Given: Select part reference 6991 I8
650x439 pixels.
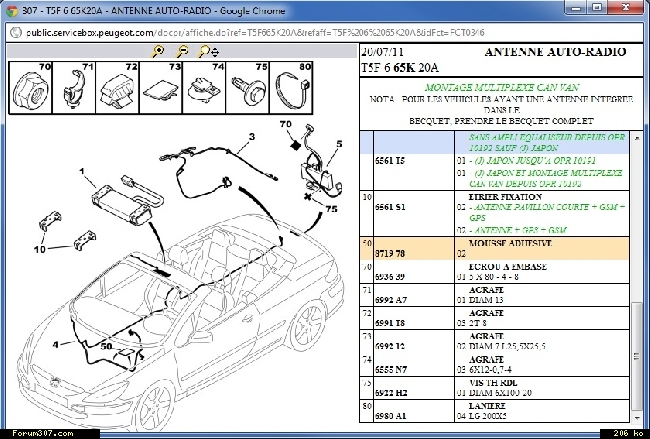Looking at the screenshot, I should tap(390, 323).
